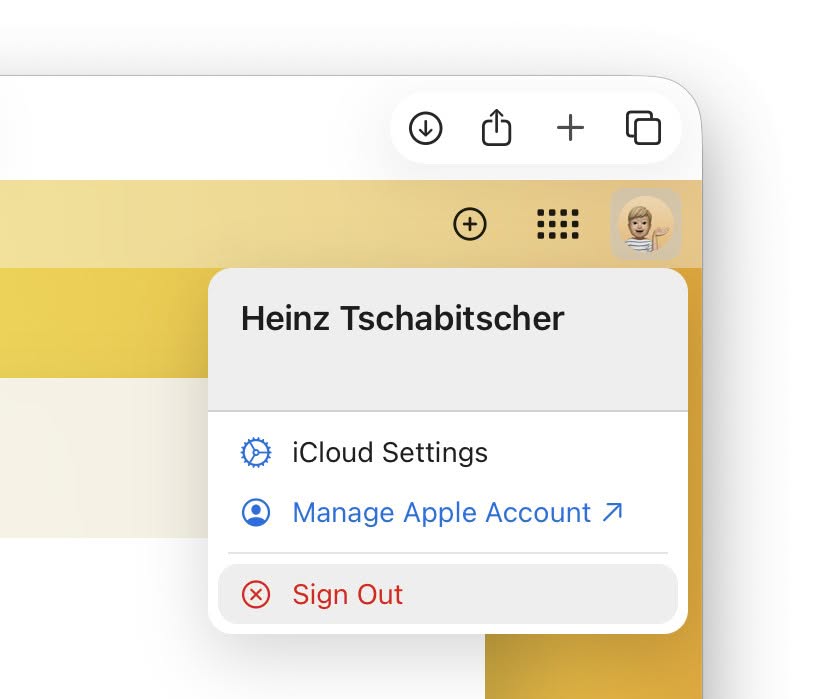Screen dimensions: 814x699
Task: Click the Memoji account avatar
Action: 645,224
